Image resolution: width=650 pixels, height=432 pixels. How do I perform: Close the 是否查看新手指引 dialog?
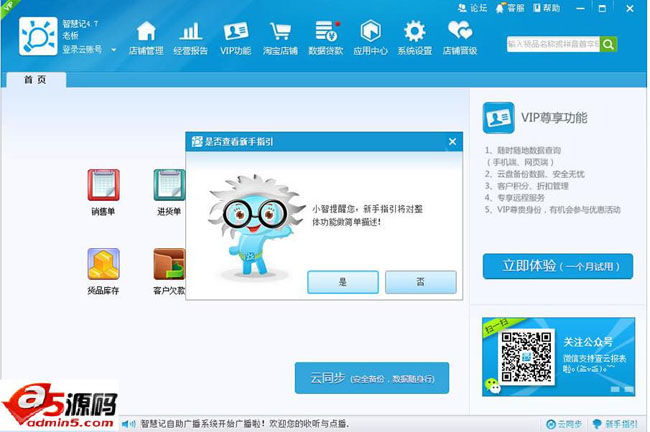click(452, 142)
